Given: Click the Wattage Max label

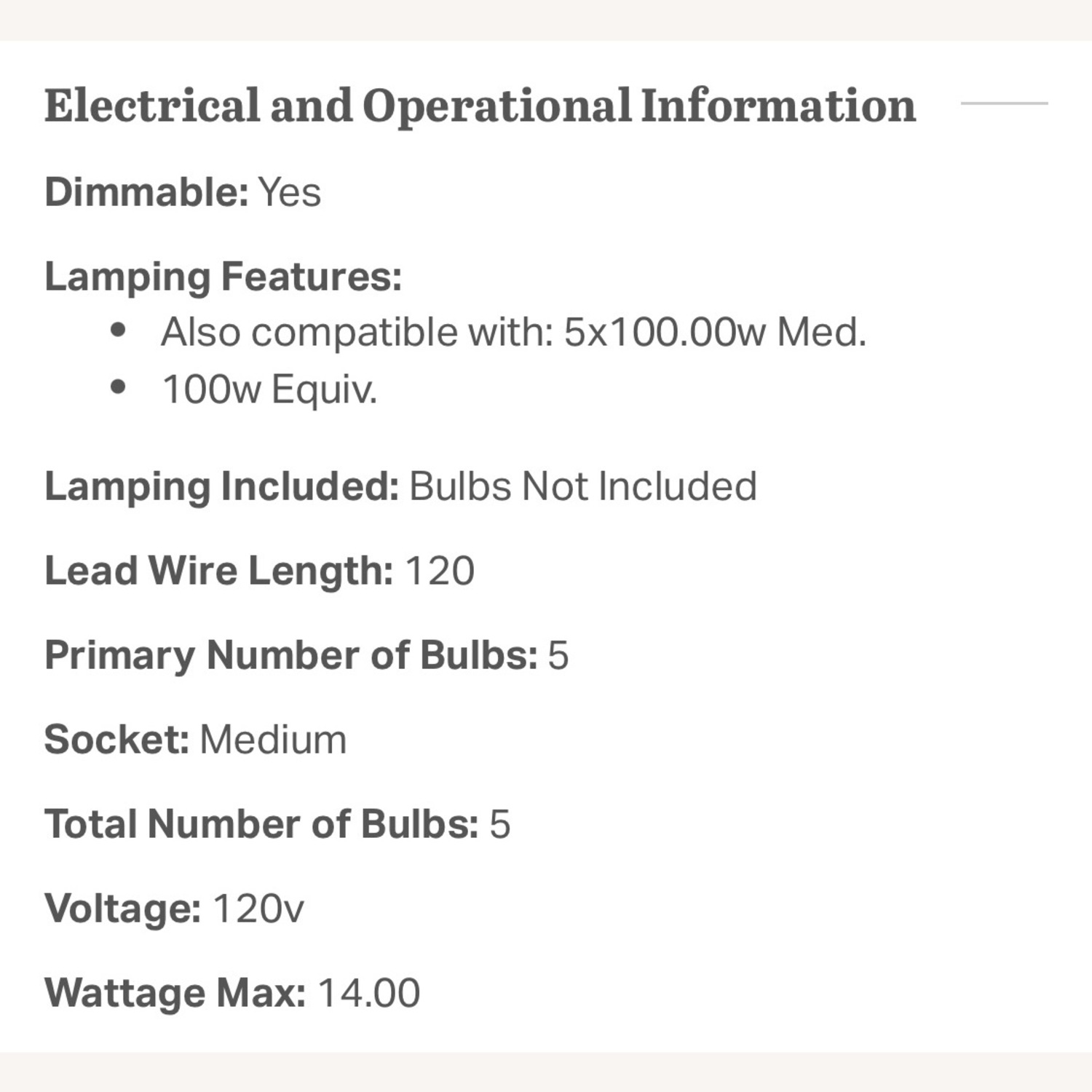Looking at the screenshot, I should coord(175,993).
